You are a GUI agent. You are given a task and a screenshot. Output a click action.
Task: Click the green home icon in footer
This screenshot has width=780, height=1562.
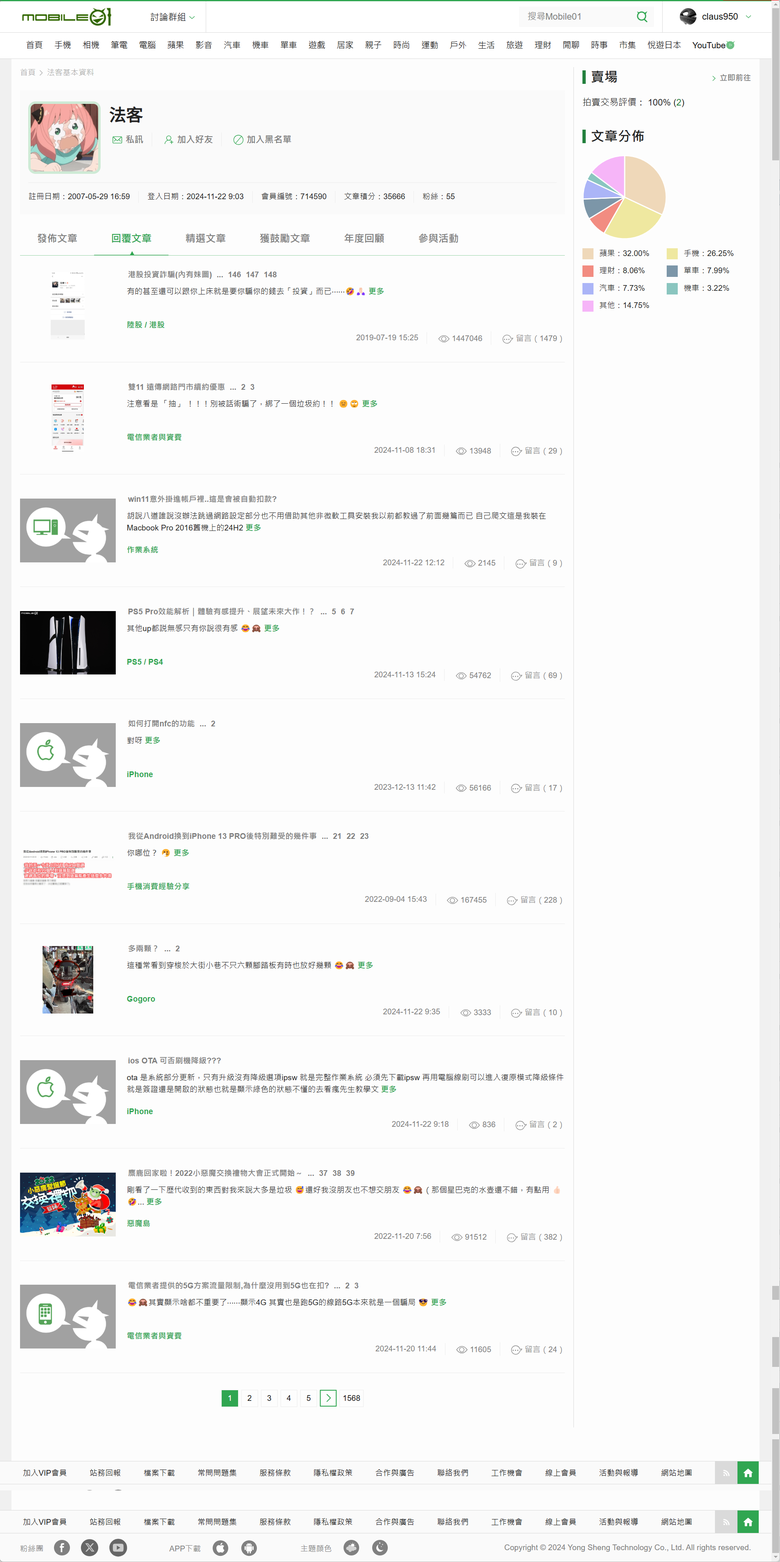748,1522
